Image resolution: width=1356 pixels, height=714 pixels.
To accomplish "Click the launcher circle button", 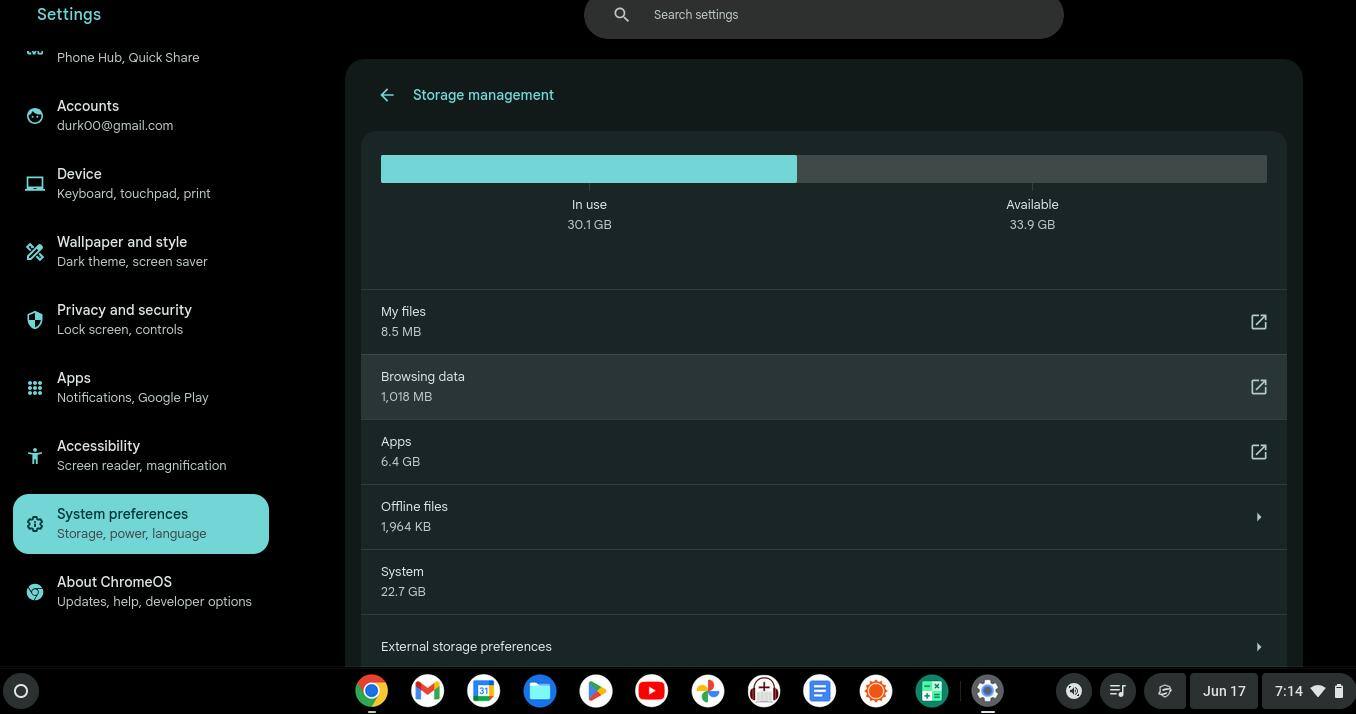I will coord(21,691).
